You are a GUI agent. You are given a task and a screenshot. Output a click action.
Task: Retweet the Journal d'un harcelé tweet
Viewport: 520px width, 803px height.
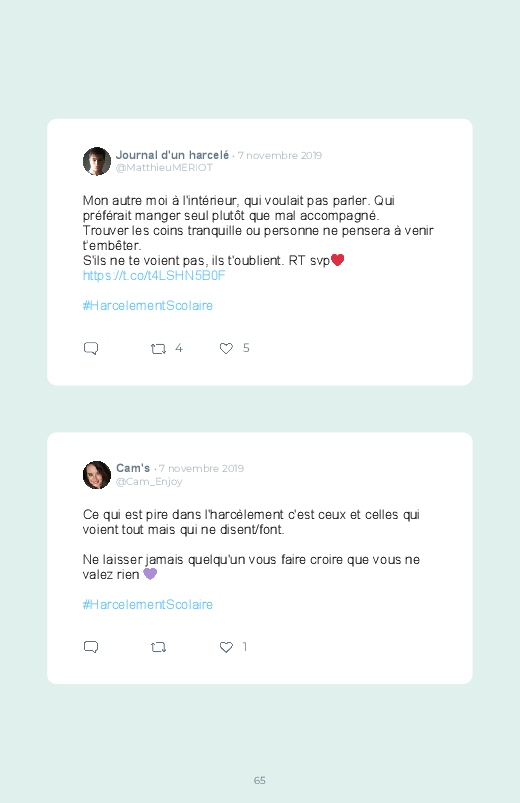coord(158,349)
